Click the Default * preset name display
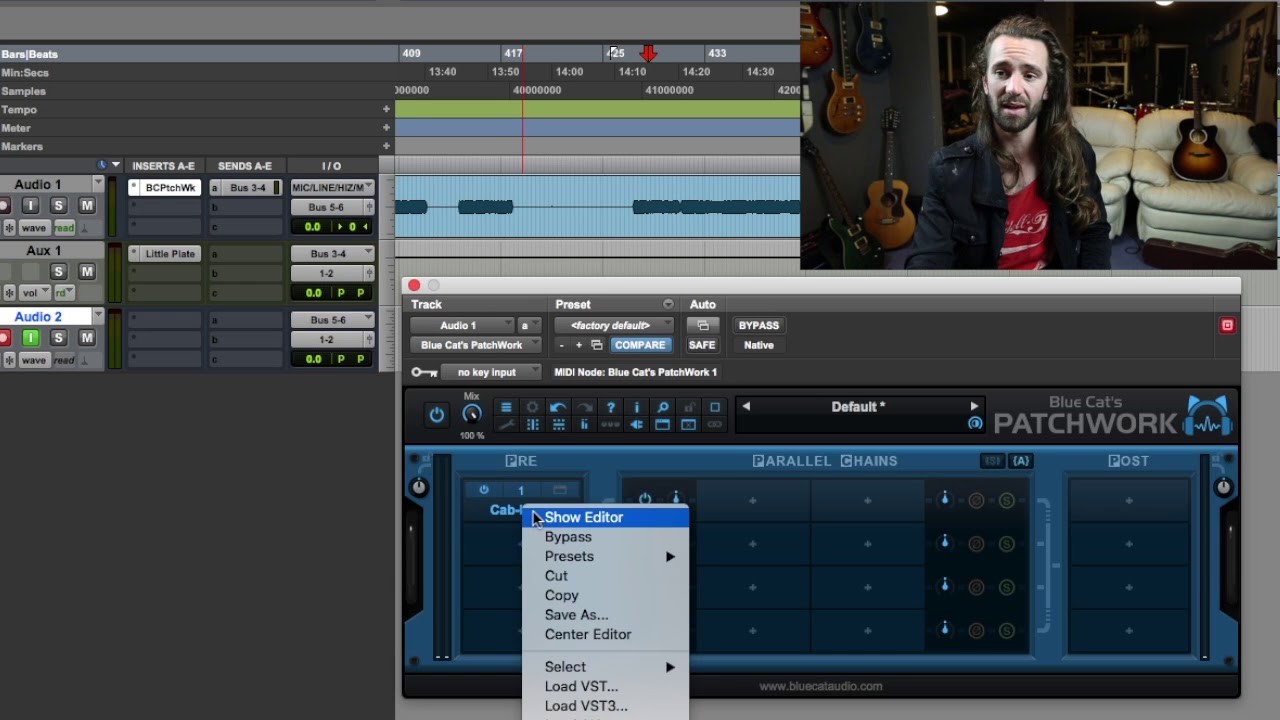Screen dimensions: 1280x720 click(859, 407)
